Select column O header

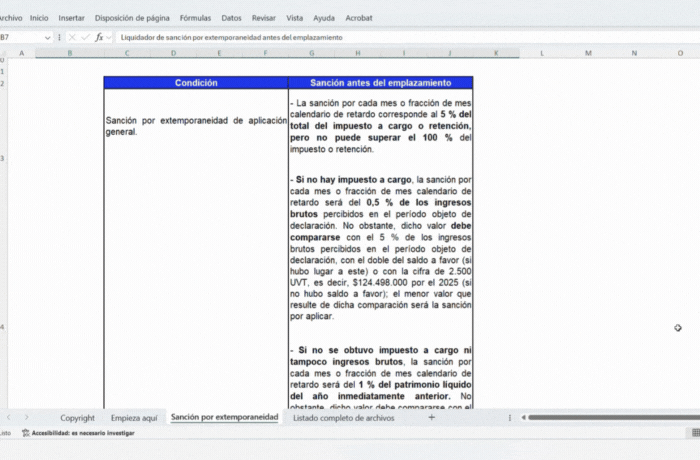[x=680, y=53]
